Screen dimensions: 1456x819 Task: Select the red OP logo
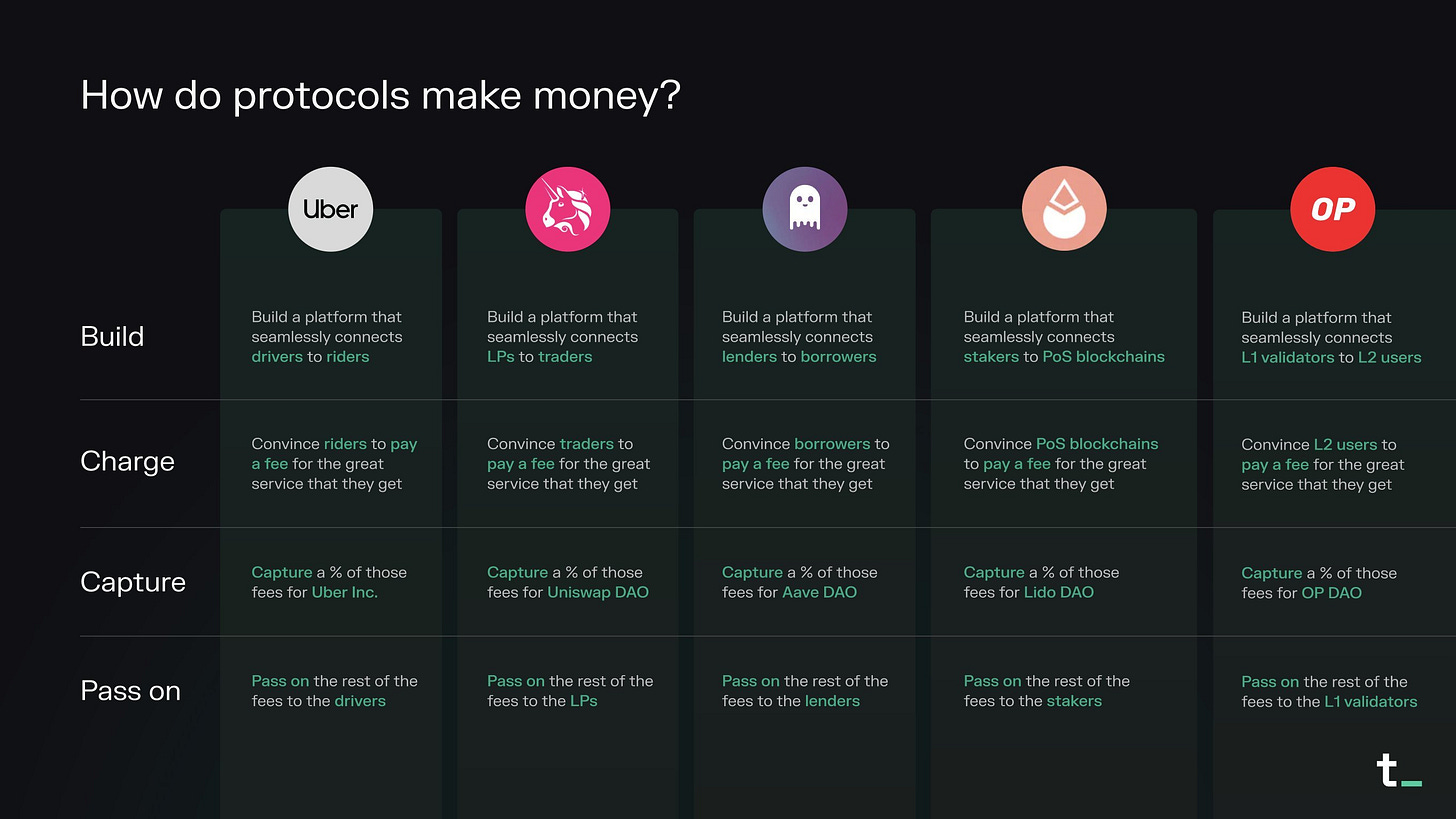(x=1333, y=209)
